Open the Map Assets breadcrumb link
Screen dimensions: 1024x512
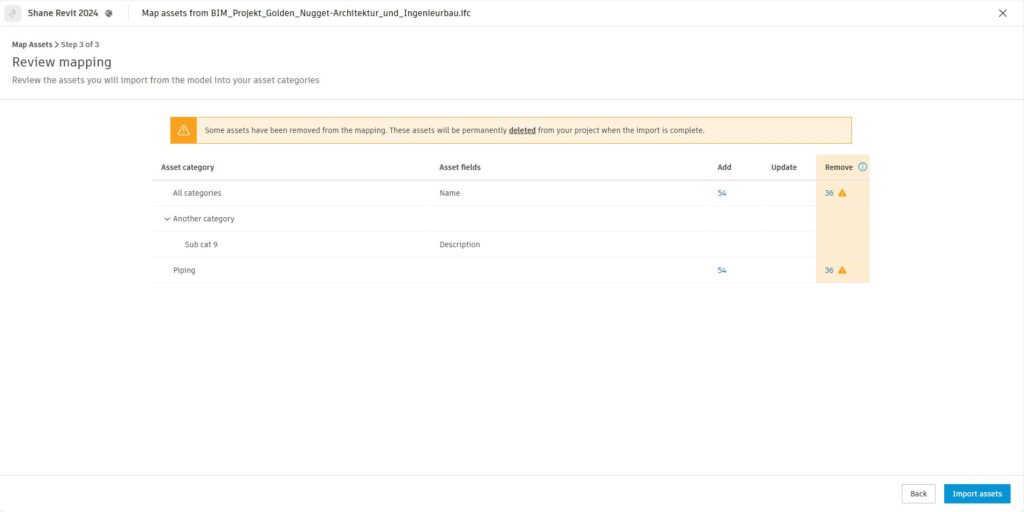click(x=32, y=44)
